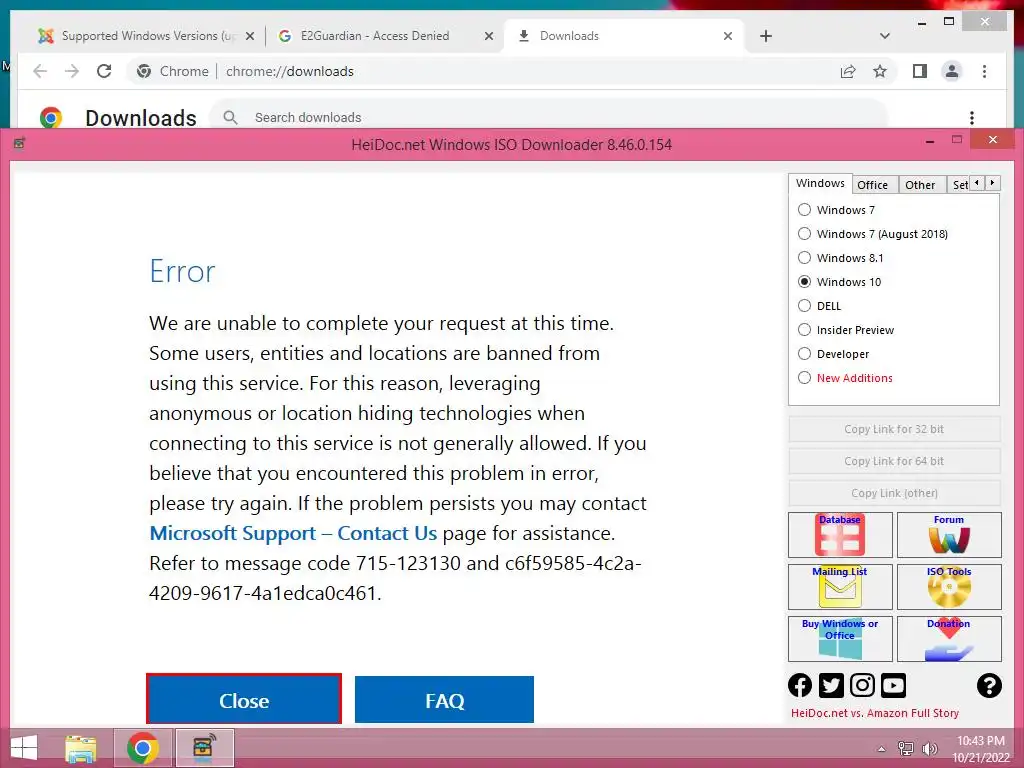This screenshot has width=1024, height=768.
Task: Click the help question mark icon
Action: click(989, 685)
